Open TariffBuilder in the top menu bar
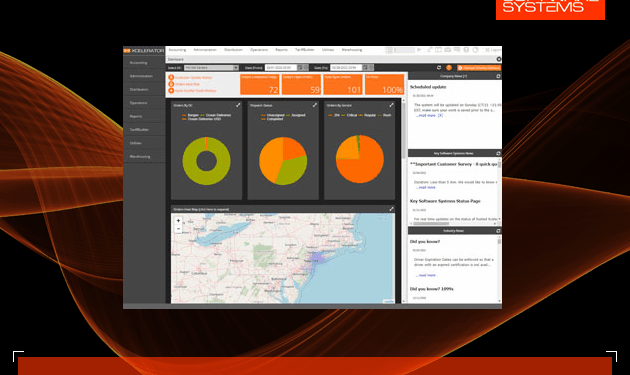The height and width of the screenshot is (375, 630). [305, 50]
